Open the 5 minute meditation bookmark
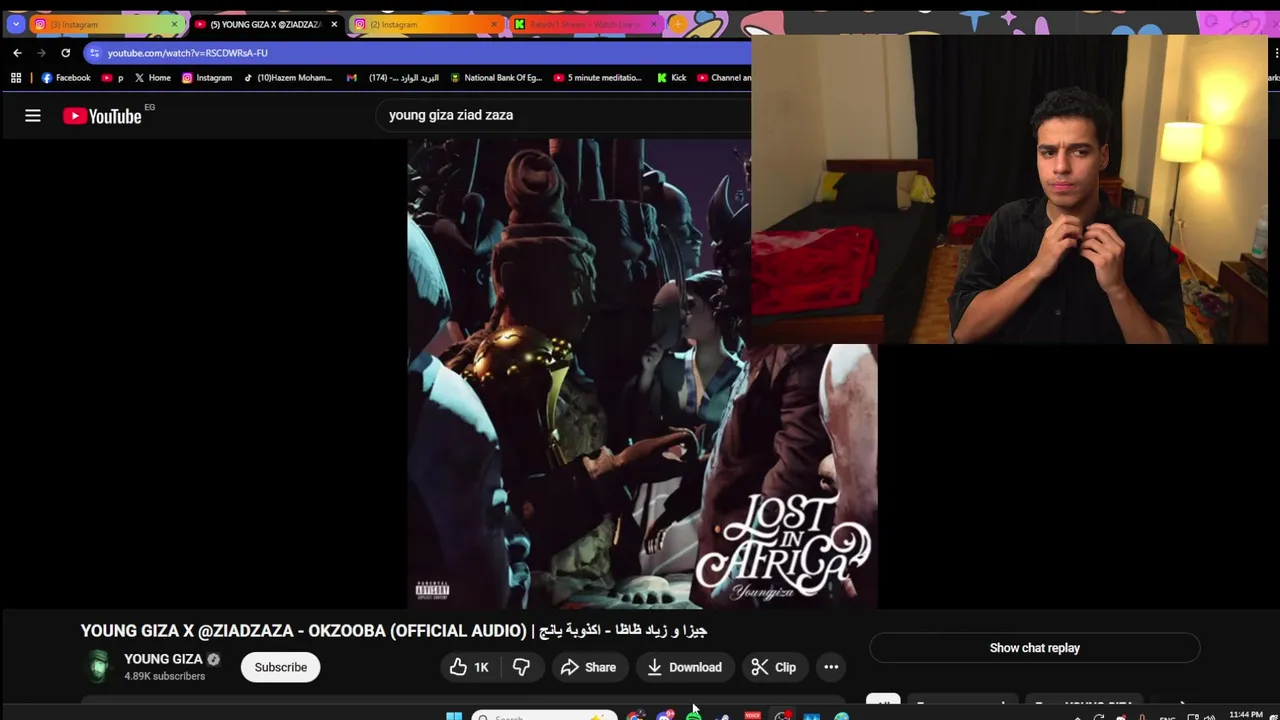The width and height of the screenshot is (1280, 720). [x=598, y=78]
